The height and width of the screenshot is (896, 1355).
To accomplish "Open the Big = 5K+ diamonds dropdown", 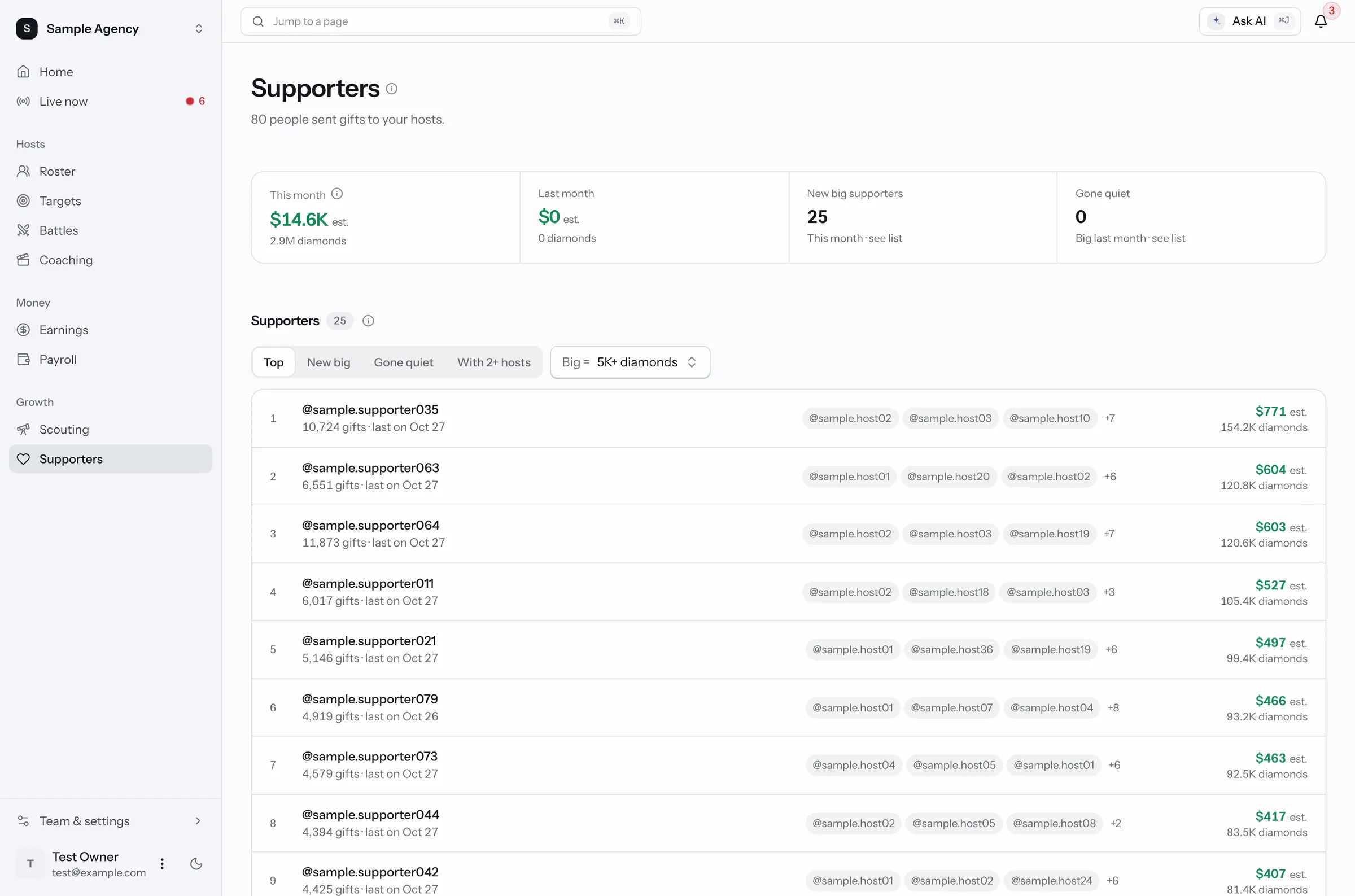I will (x=630, y=362).
